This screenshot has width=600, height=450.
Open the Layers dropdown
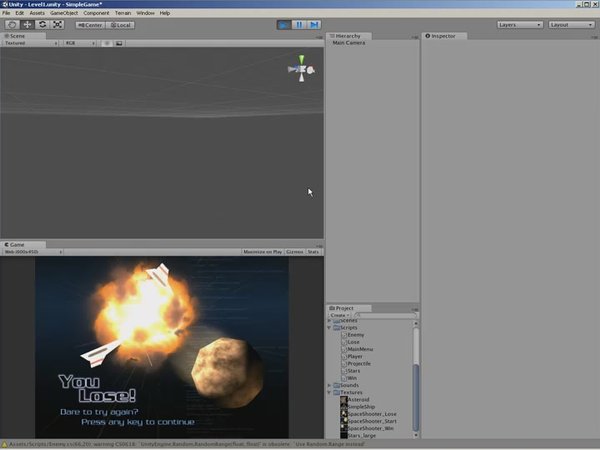519,24
